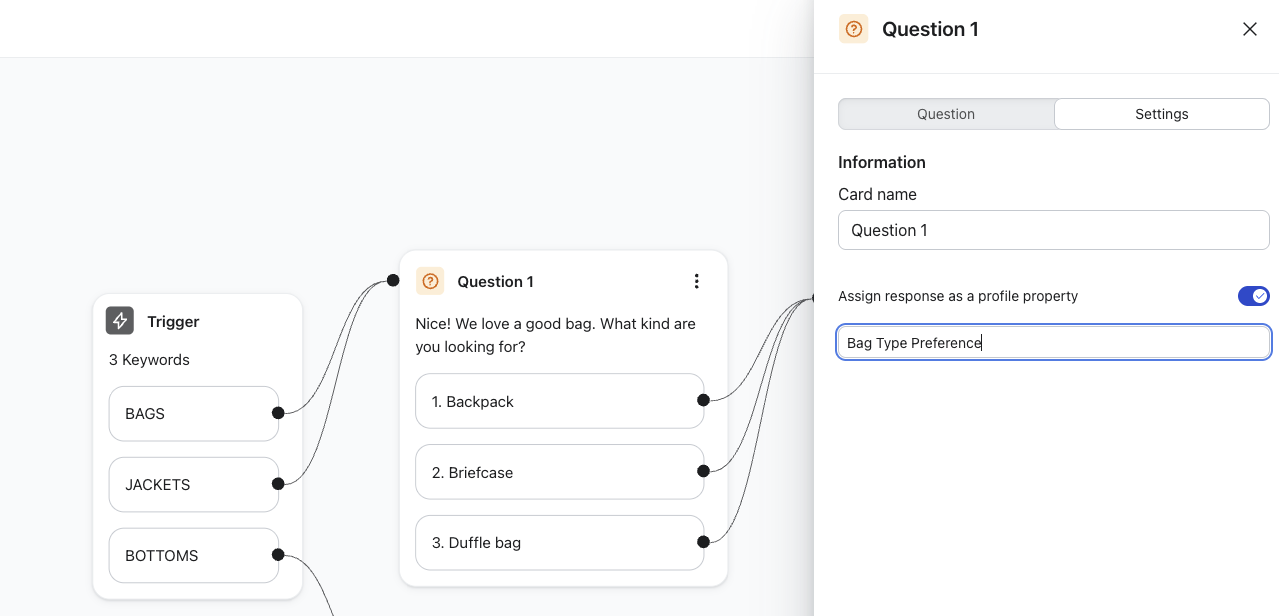Click the Question 1 card question-mark icon
This screenshot has height=616, width=1279.
point(430,281)
